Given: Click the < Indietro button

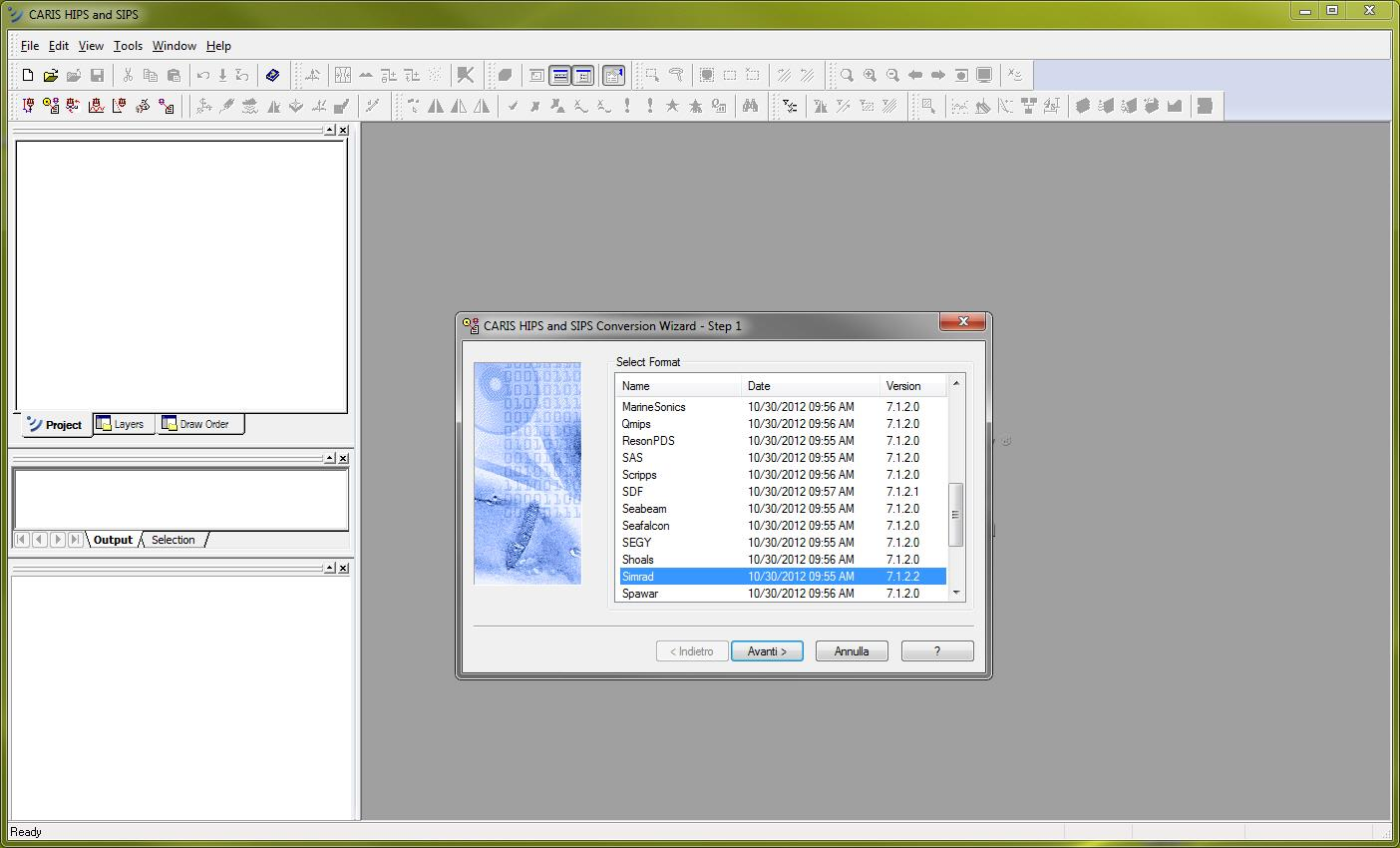Looking at the screenshot, I should 692,651.
